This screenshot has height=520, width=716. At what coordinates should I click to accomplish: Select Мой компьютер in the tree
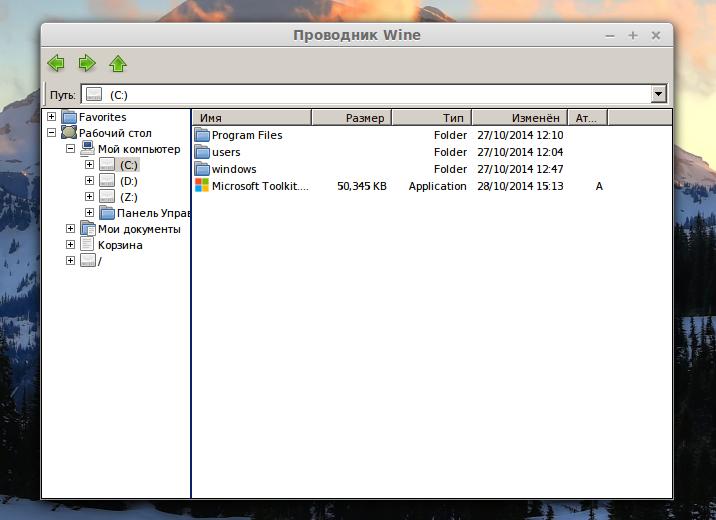pos(139,149)
